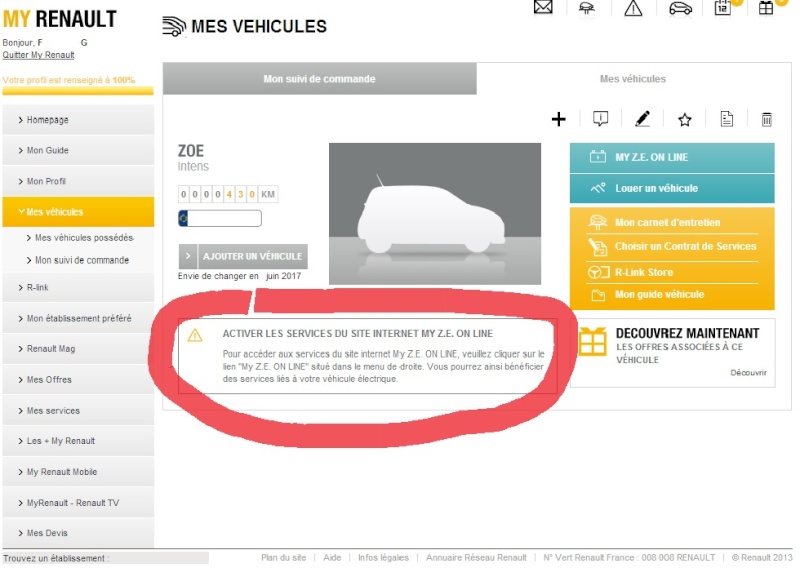The image size is (800, 568).
Task: Click the profile completion progress bar
Action: click(78, 91)
